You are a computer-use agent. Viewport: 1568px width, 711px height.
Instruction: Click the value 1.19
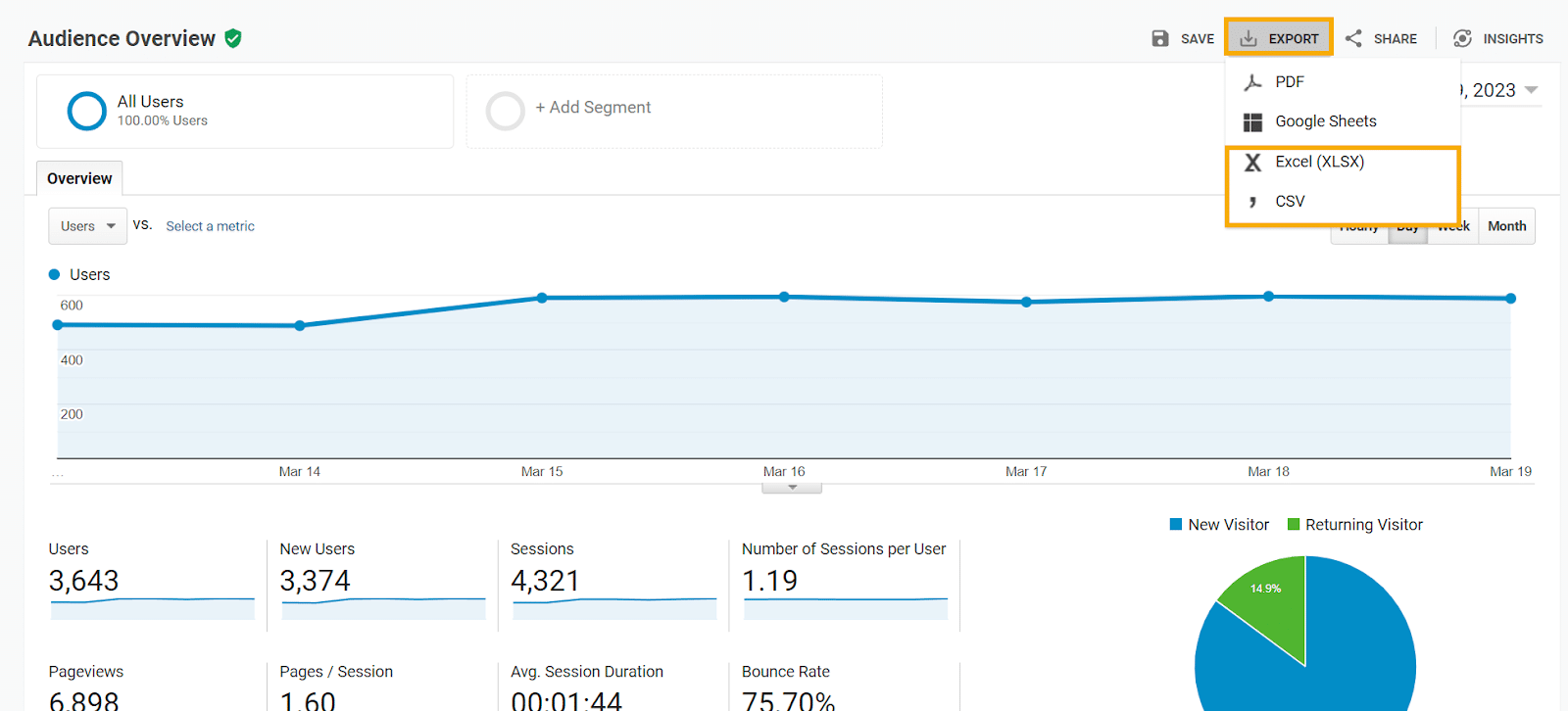[770, 581]
